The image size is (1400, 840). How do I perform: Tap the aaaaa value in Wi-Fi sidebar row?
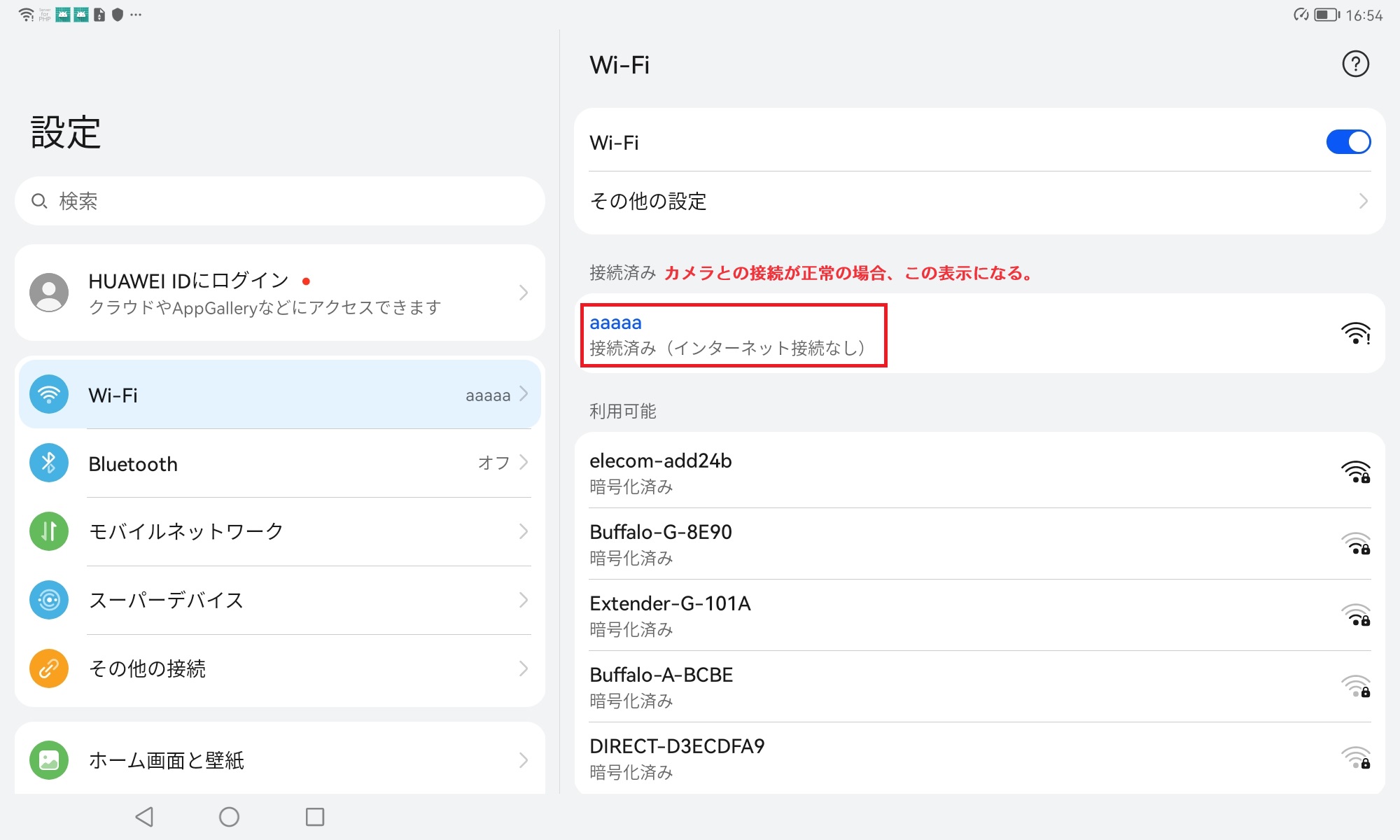tap(488, 395)
